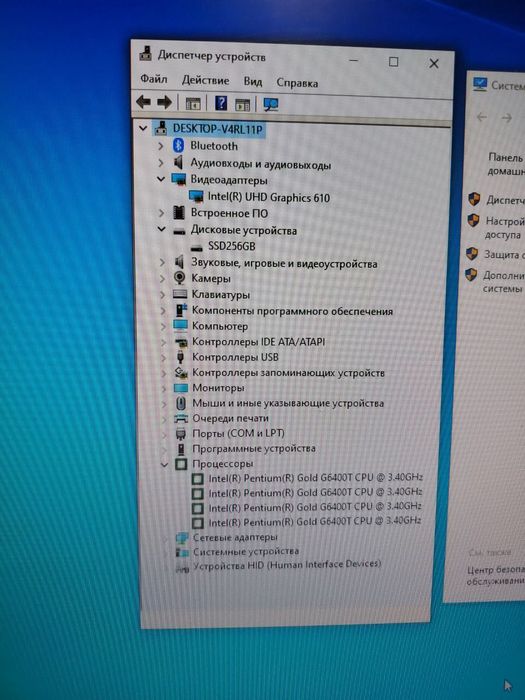Collapse the DESKTOP-V4RL11P root node
The image size is (525, 700).
pos(143,129)
